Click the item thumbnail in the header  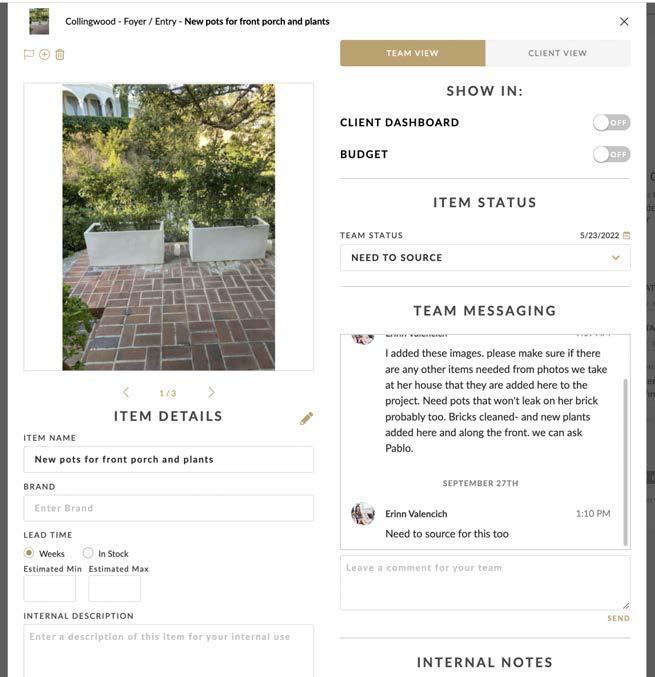(x=39, y=21)
